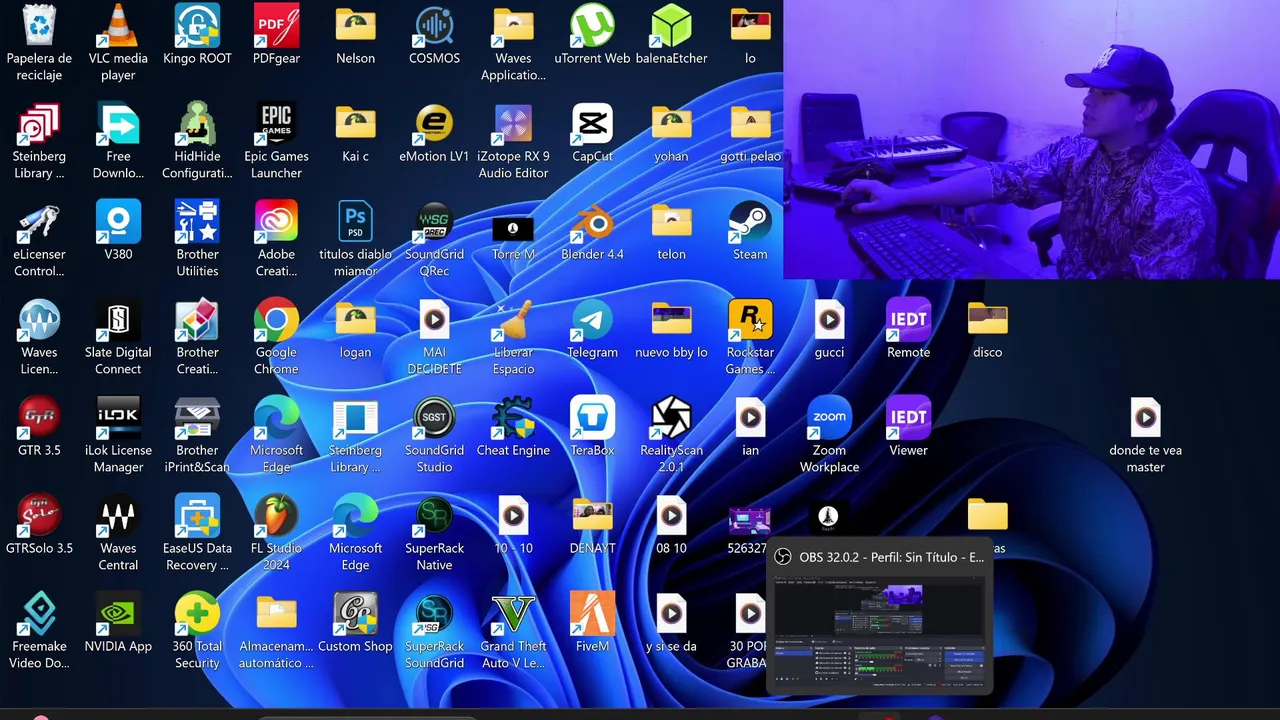Select the FiveM shortcut

tap(592, 615)
